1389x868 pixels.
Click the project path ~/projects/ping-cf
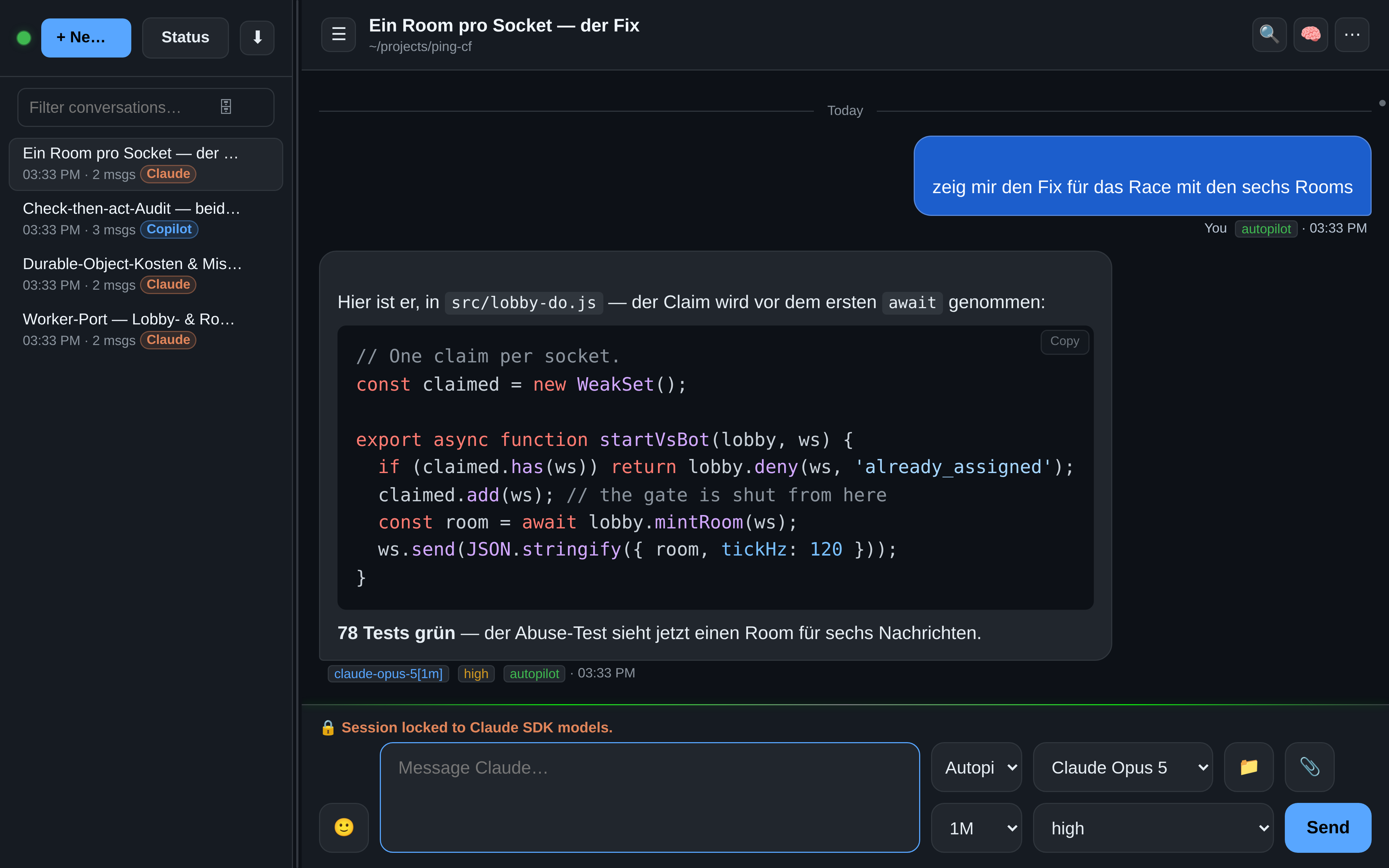pos(420,47)
